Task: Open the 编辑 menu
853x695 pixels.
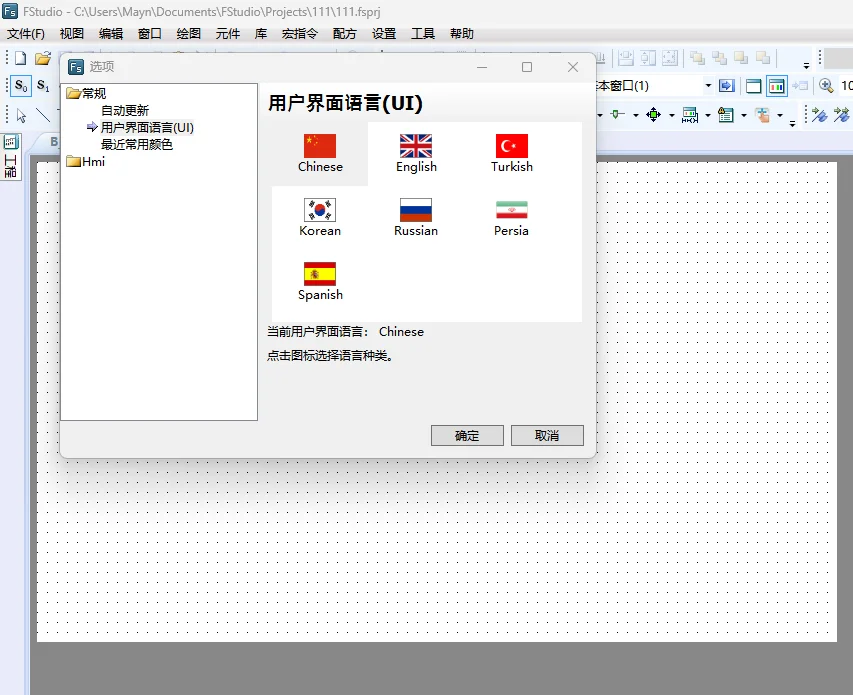Action: 111,34
